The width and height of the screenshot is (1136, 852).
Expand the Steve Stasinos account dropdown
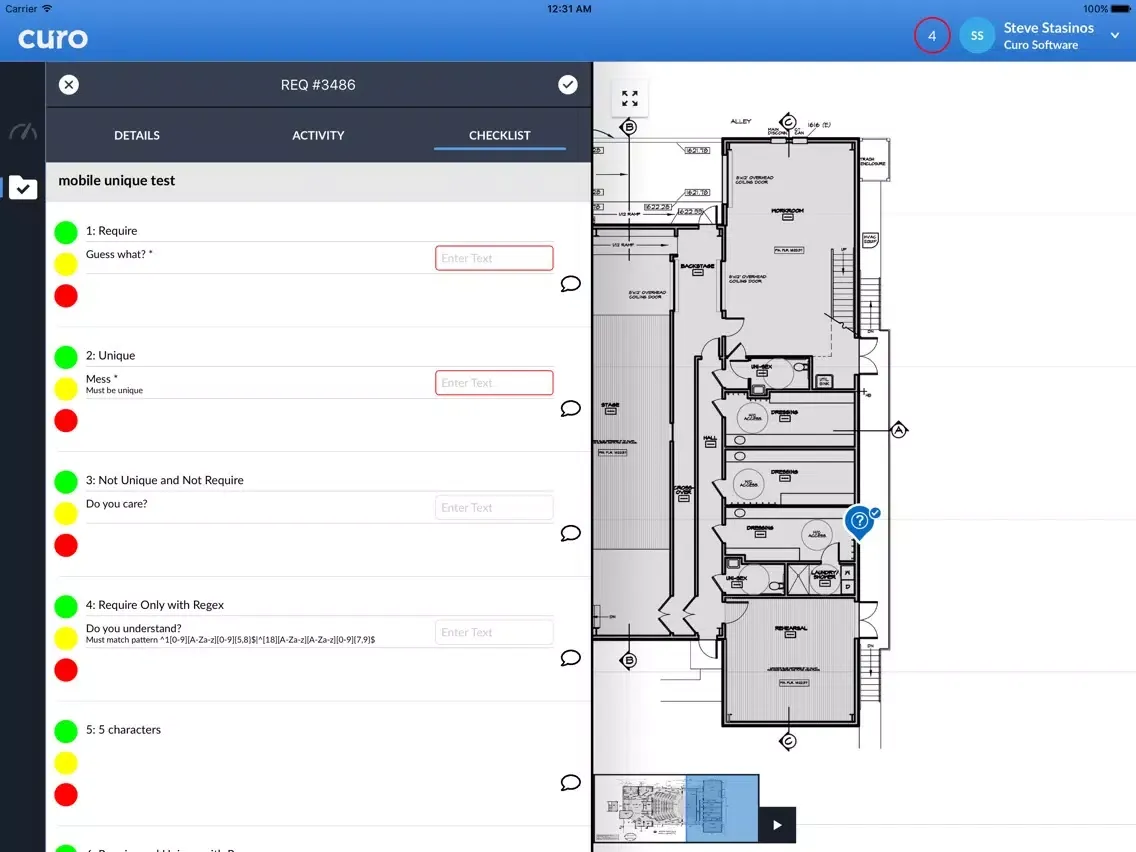click(1115, 36)
